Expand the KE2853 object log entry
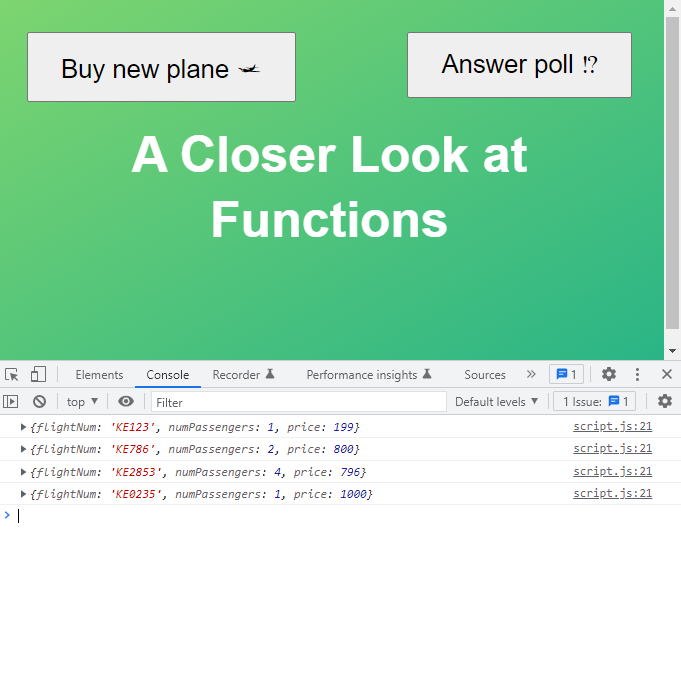681x683 pixels. [23, 472]
